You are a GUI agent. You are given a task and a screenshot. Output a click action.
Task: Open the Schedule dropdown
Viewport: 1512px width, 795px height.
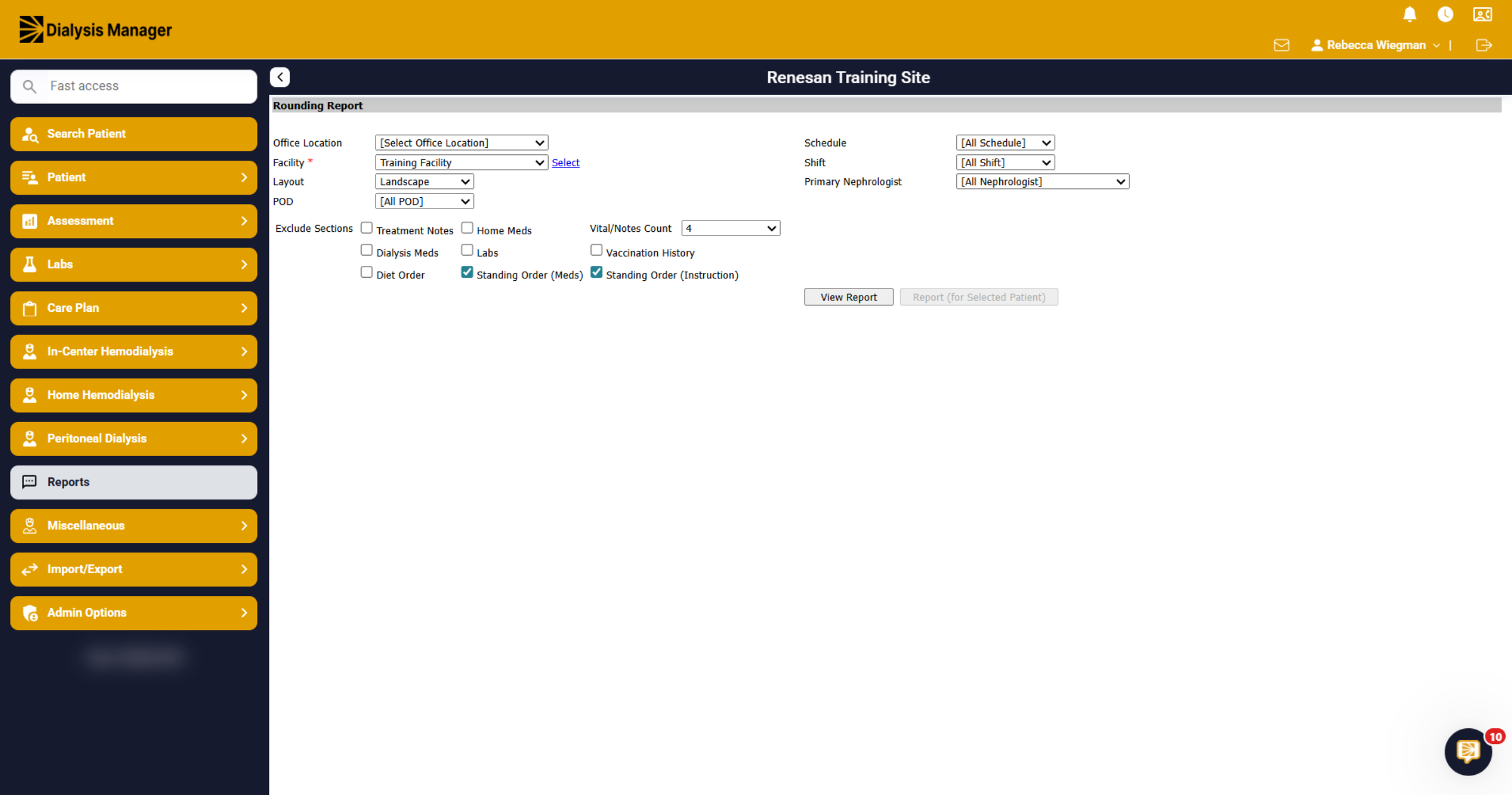1005,143
